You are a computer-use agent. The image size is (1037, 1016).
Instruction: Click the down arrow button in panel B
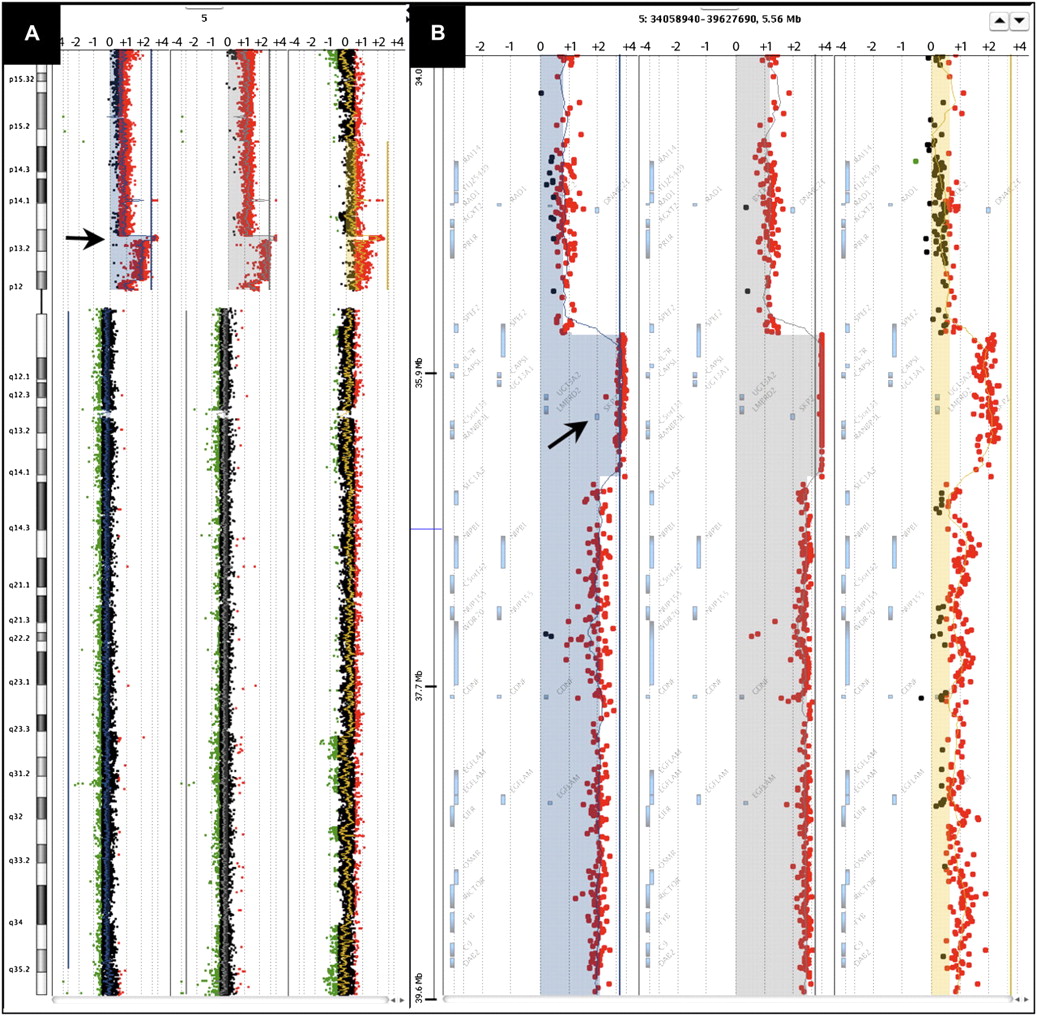click(x=1018, y=20)
